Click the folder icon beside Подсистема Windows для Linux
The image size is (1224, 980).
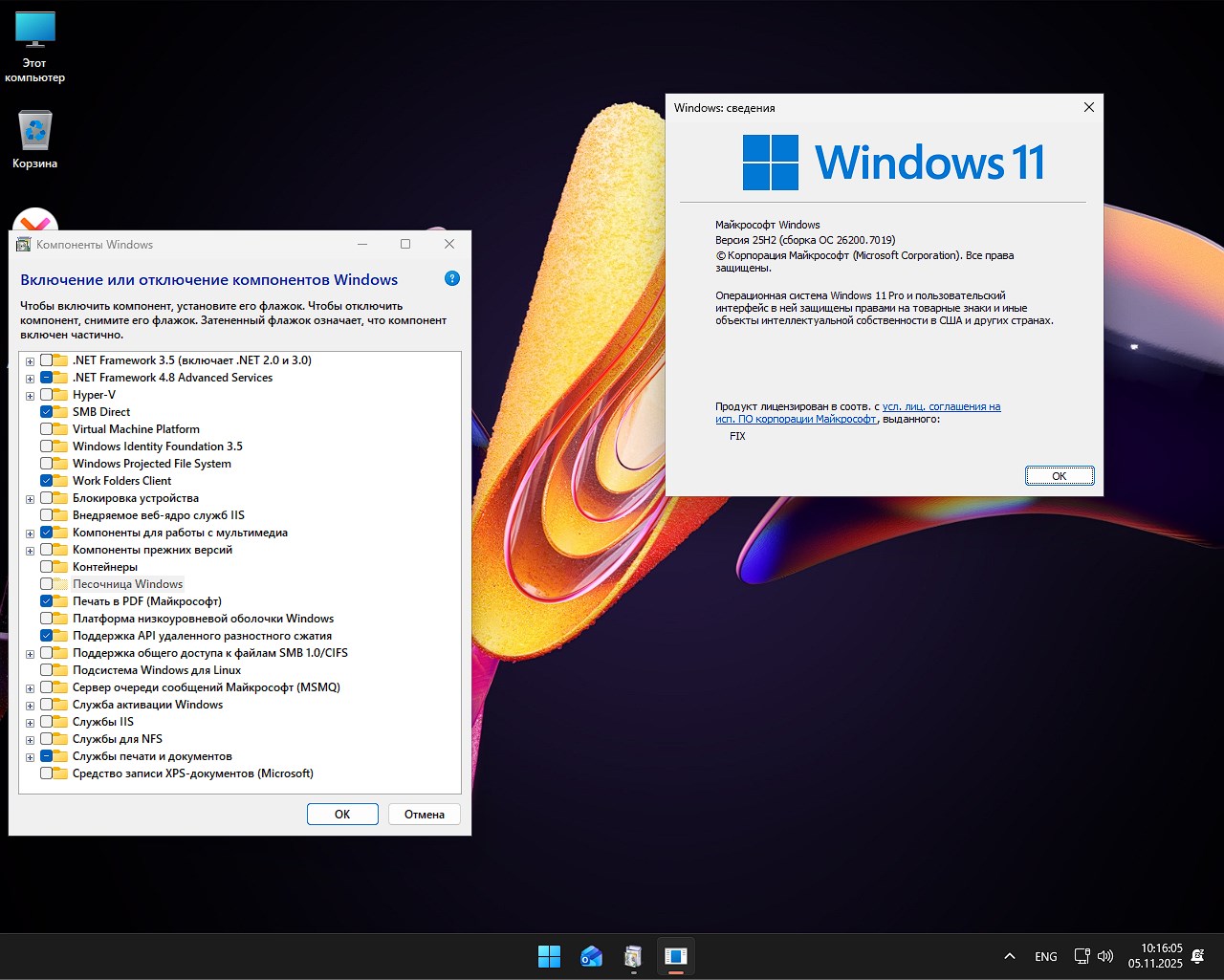click(x=61, y=670)
